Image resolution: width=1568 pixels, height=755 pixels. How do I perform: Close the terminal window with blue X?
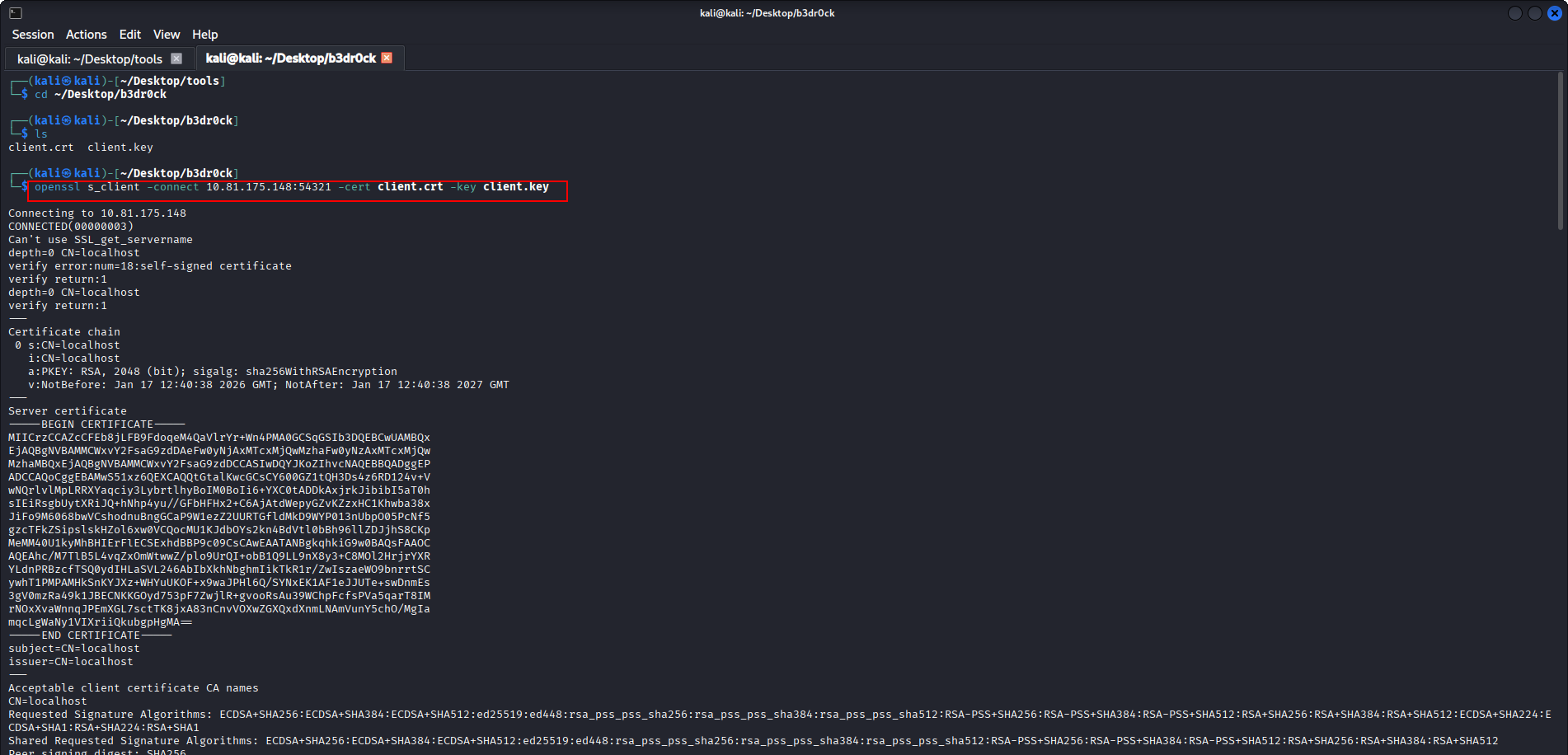1554,13
